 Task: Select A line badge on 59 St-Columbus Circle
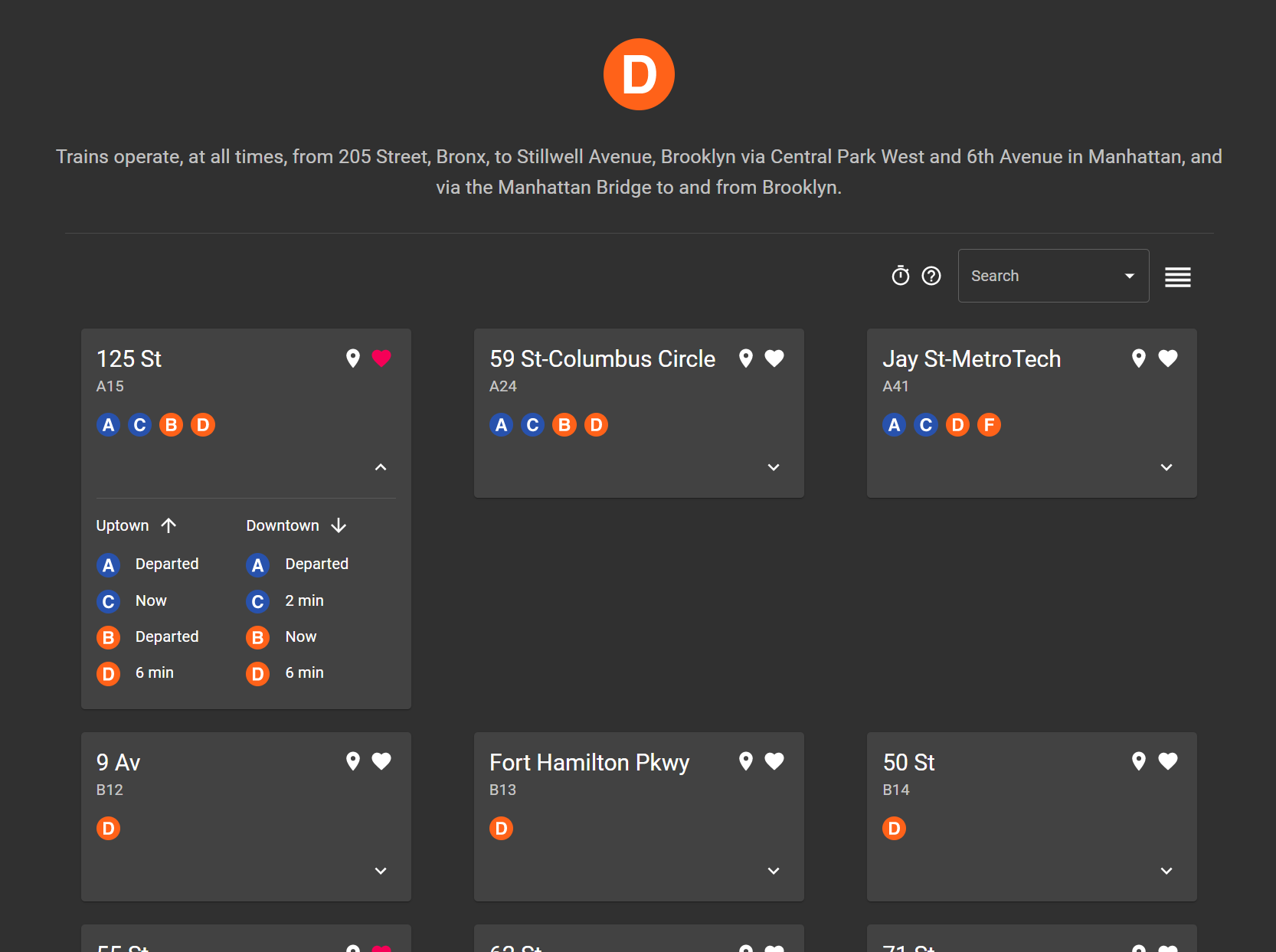pos(502,425)
